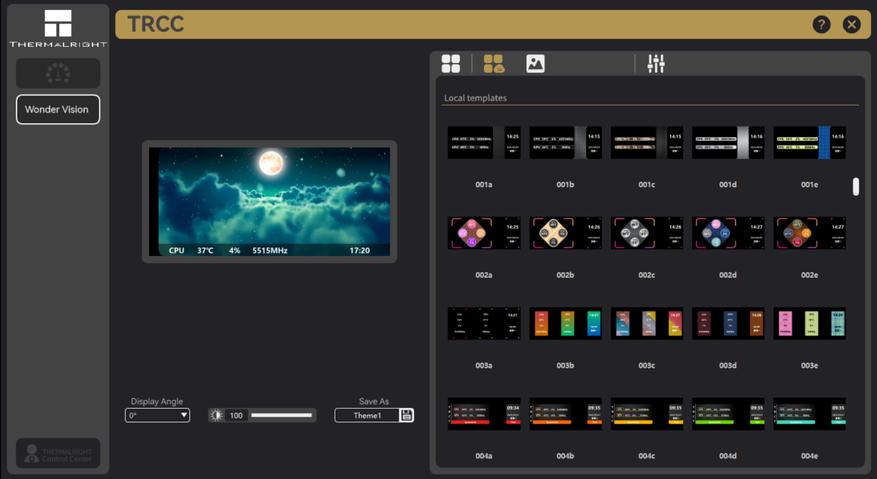Click the dimmed gauge device button in sidebar
The width and height of the screenshot is (877, 479).
(x=58, y=73)
